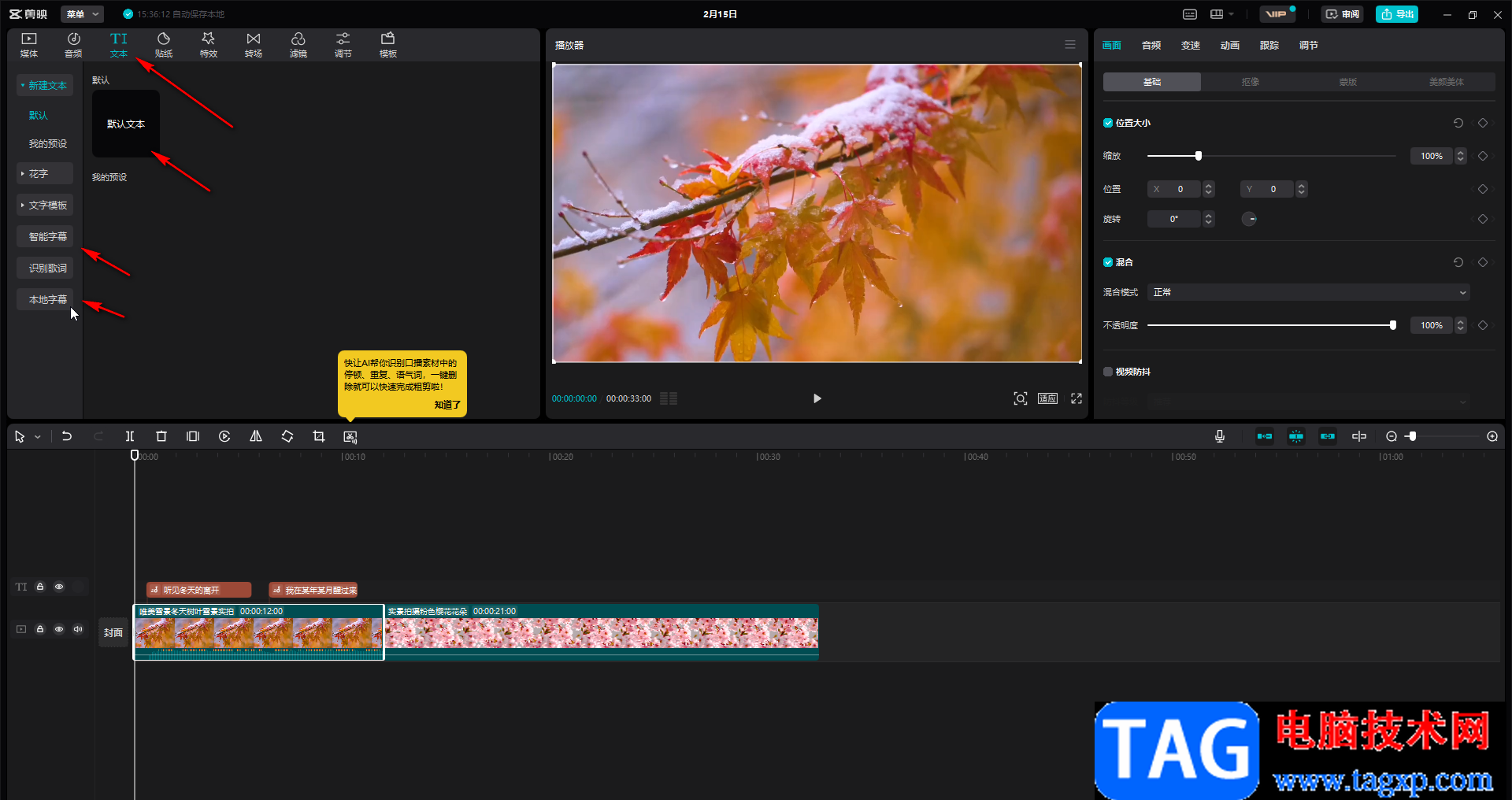
Task: Open the Stickers (贴纸) panel
Action: (x=164, y=45)
